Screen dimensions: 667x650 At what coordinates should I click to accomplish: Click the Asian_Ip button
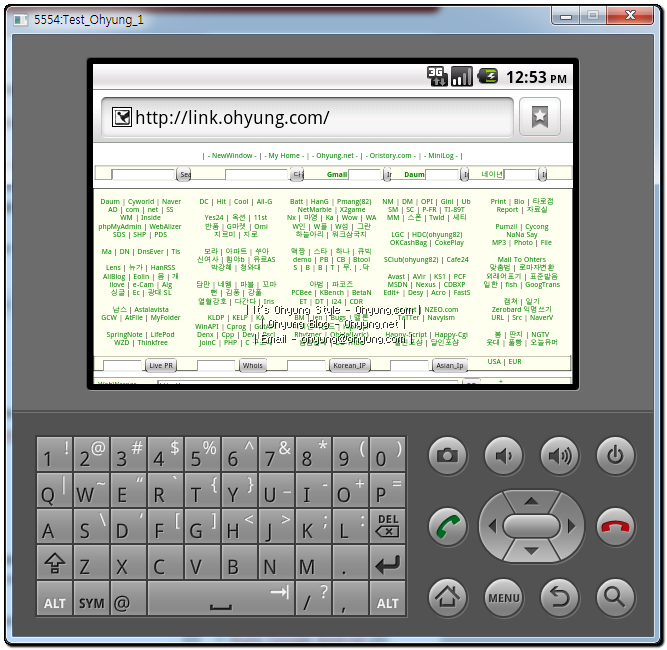(x=450, y=365)
